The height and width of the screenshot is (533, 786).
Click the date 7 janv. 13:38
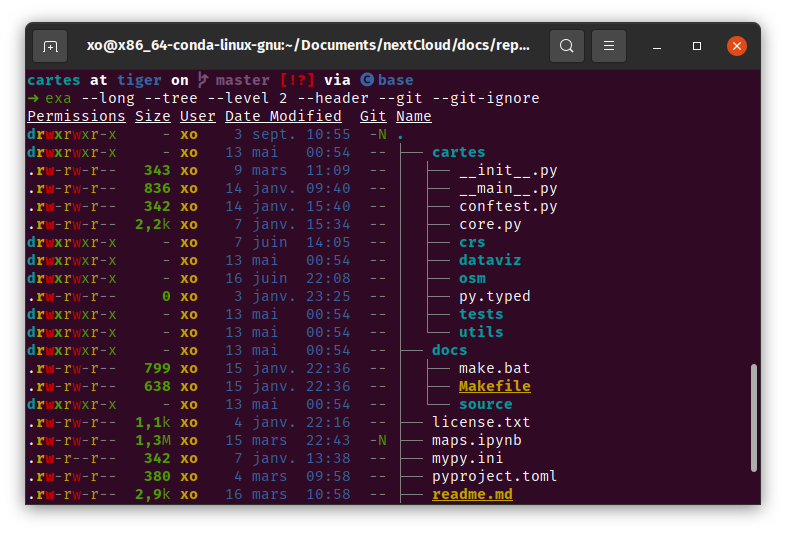292,458
